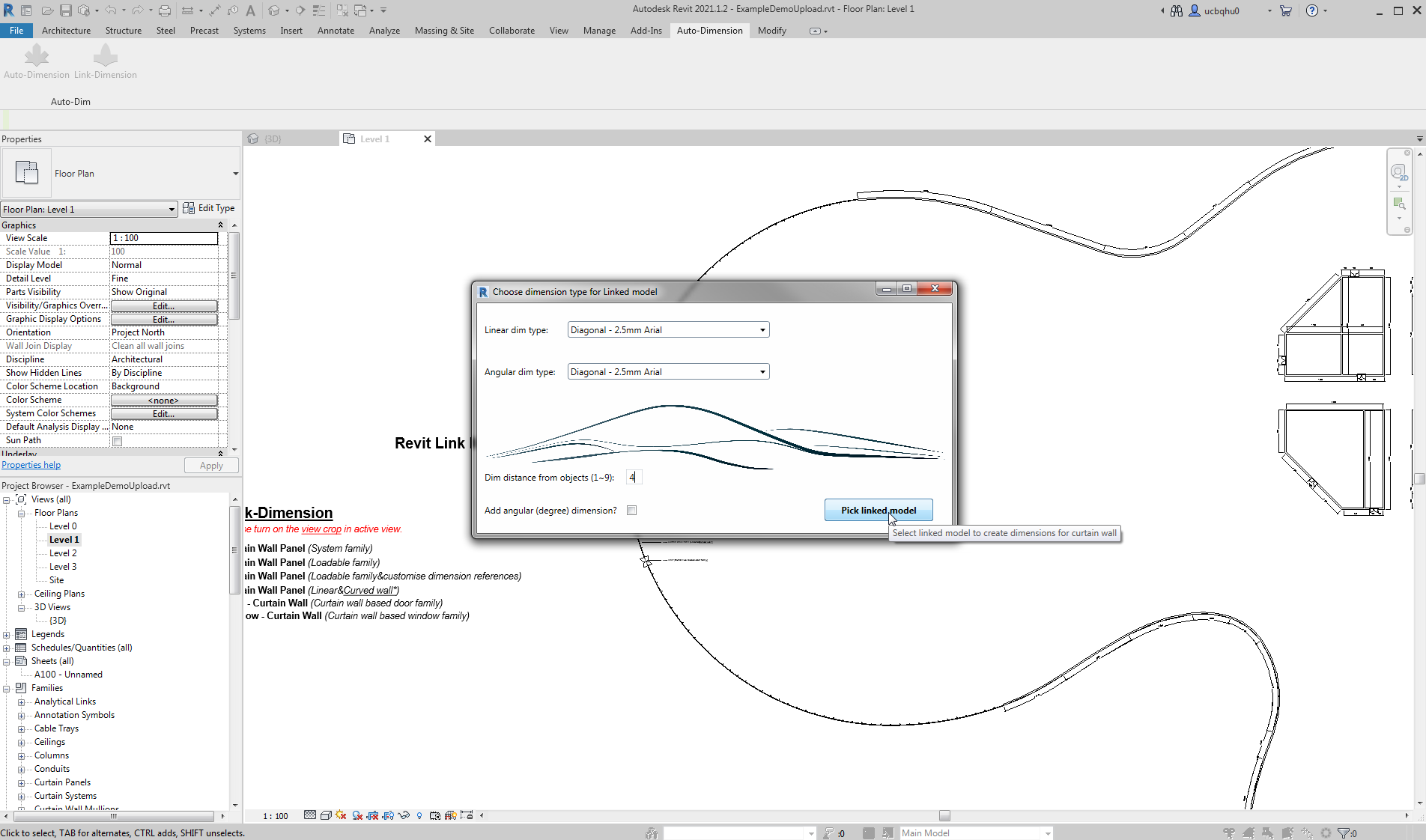This screenshot has height=840, width=1426.
Task: Click the drawing area horizontal scrollbar thumb
Action: (x=944, y=816)
